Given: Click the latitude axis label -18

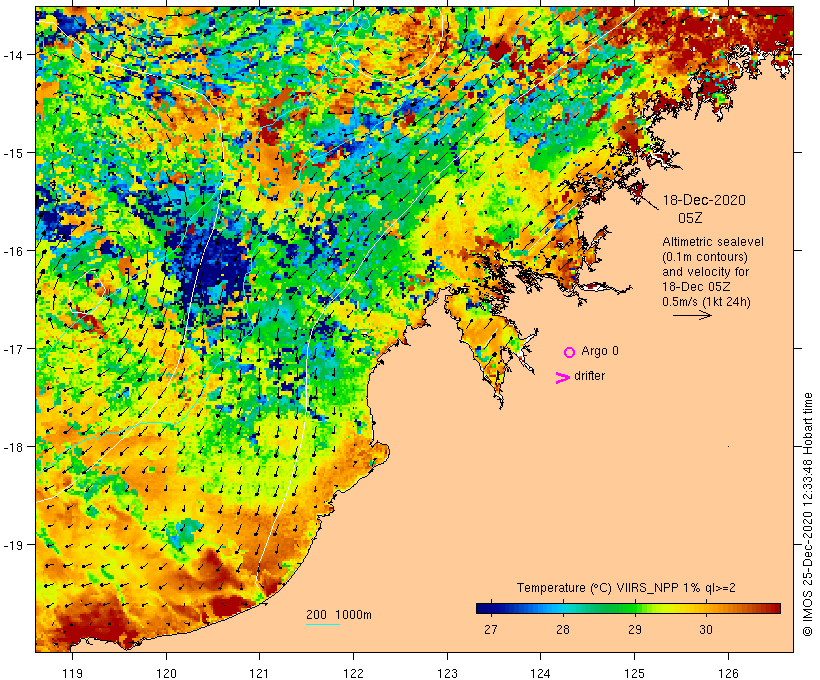Looking at the screenshot, I should point(13,447).
